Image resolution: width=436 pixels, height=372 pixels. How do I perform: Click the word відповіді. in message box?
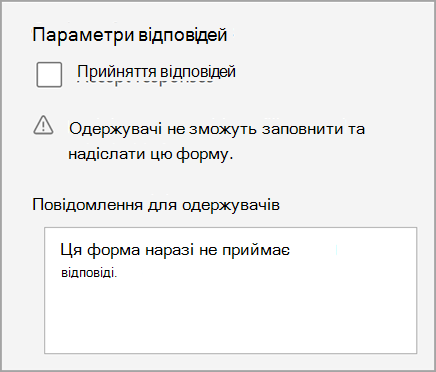89,273
